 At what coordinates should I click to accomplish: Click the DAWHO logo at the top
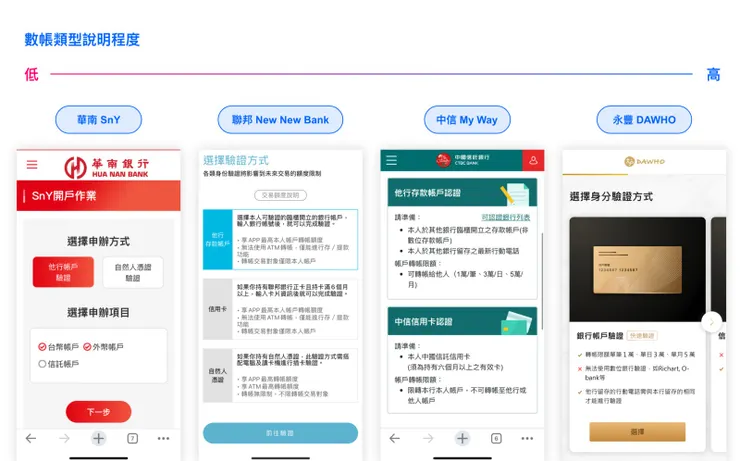coord(644,161)
